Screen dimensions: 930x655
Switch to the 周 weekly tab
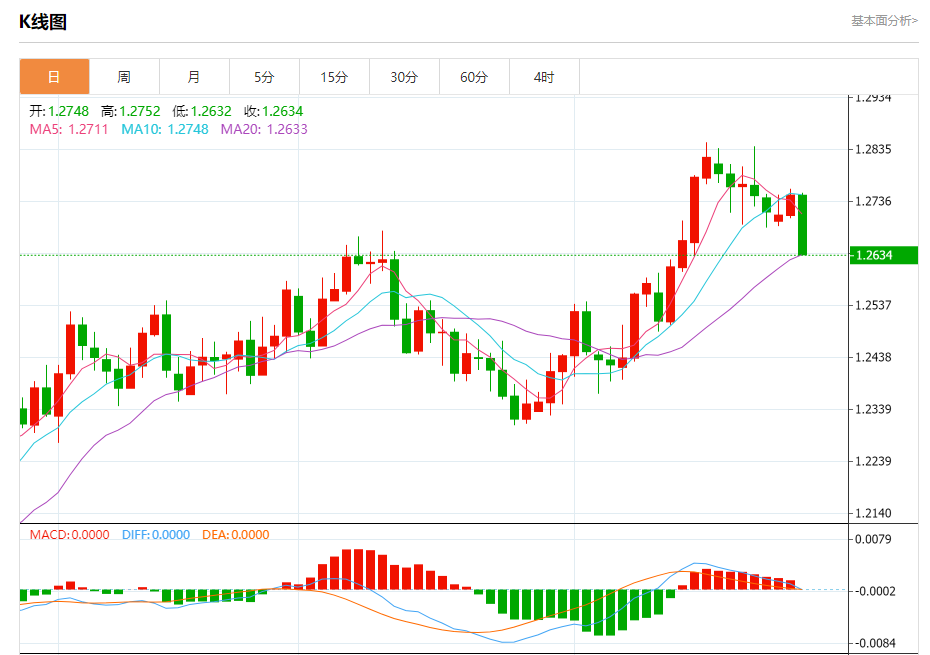point(124,77)
